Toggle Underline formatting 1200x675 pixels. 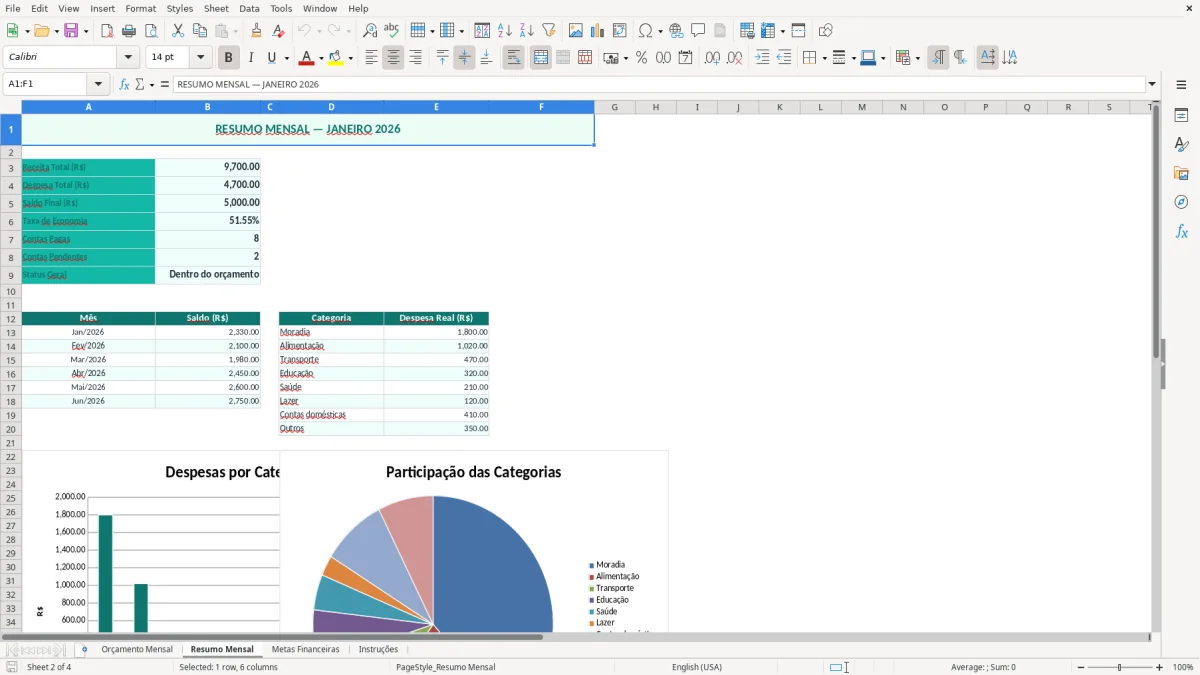point(271,58)
